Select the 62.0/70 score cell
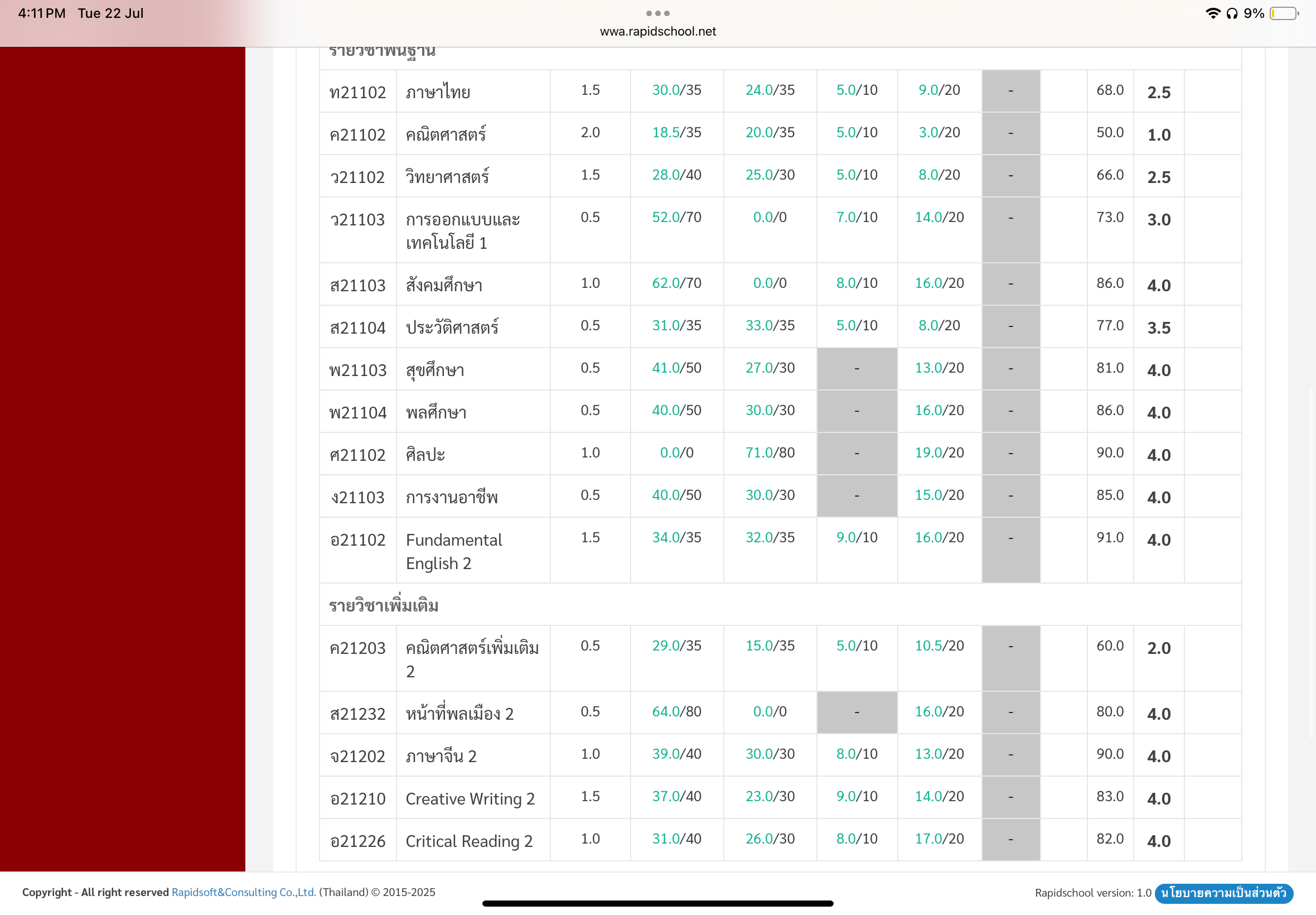This screenshot has width=1316, height=915. click(x=676, y=283)
